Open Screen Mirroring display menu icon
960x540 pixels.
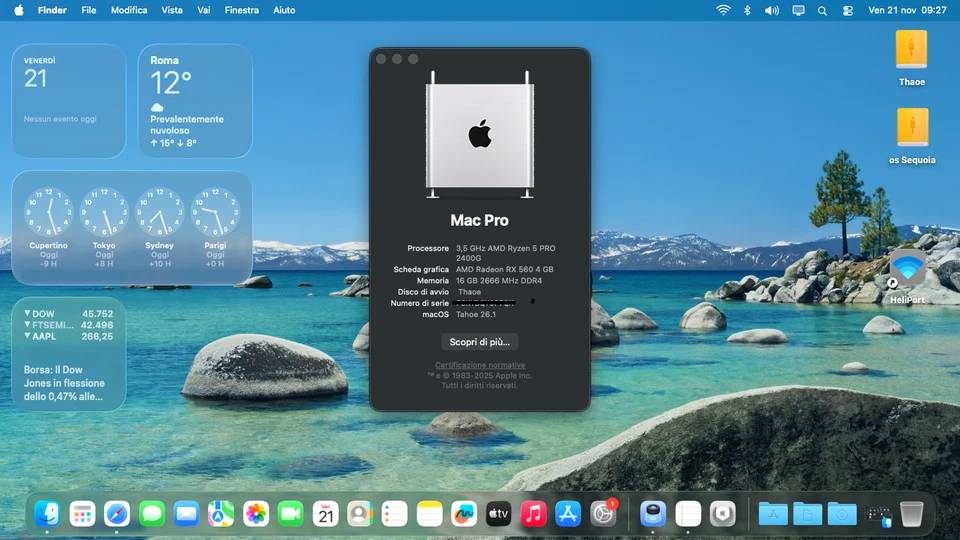click(798, 10)
